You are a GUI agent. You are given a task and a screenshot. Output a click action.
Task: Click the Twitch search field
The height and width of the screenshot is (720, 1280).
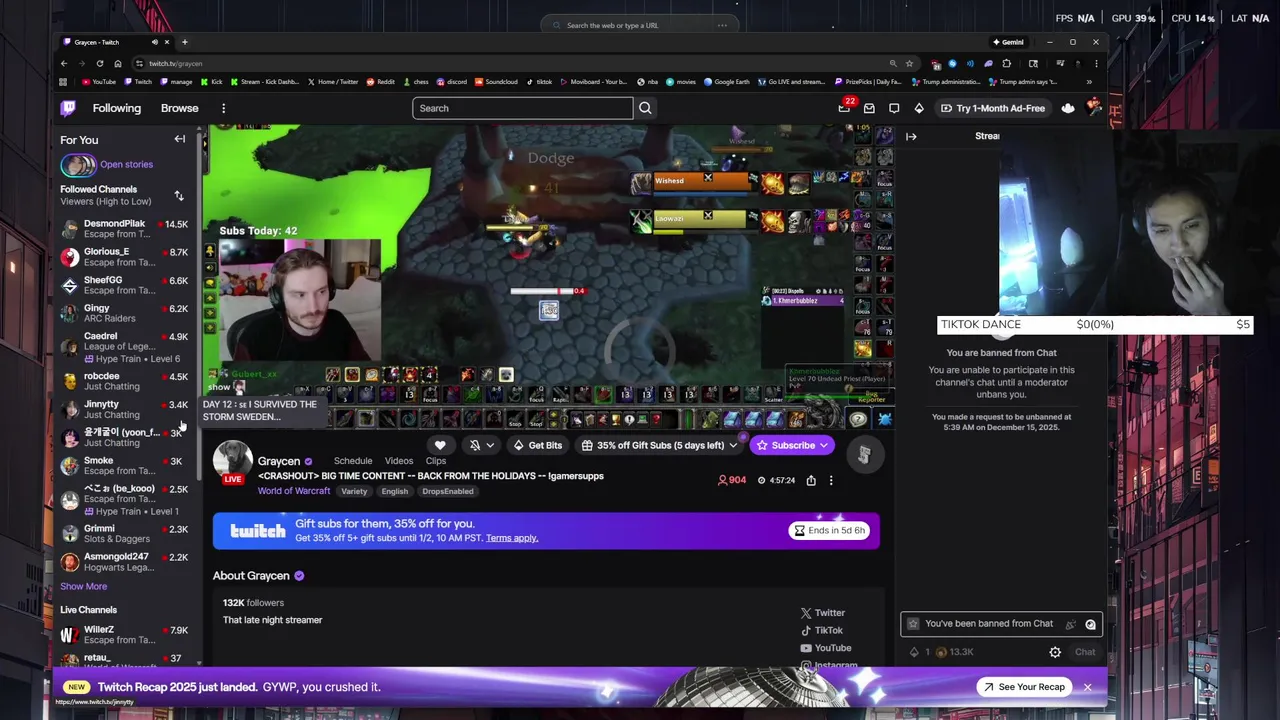tap(522, 108)
